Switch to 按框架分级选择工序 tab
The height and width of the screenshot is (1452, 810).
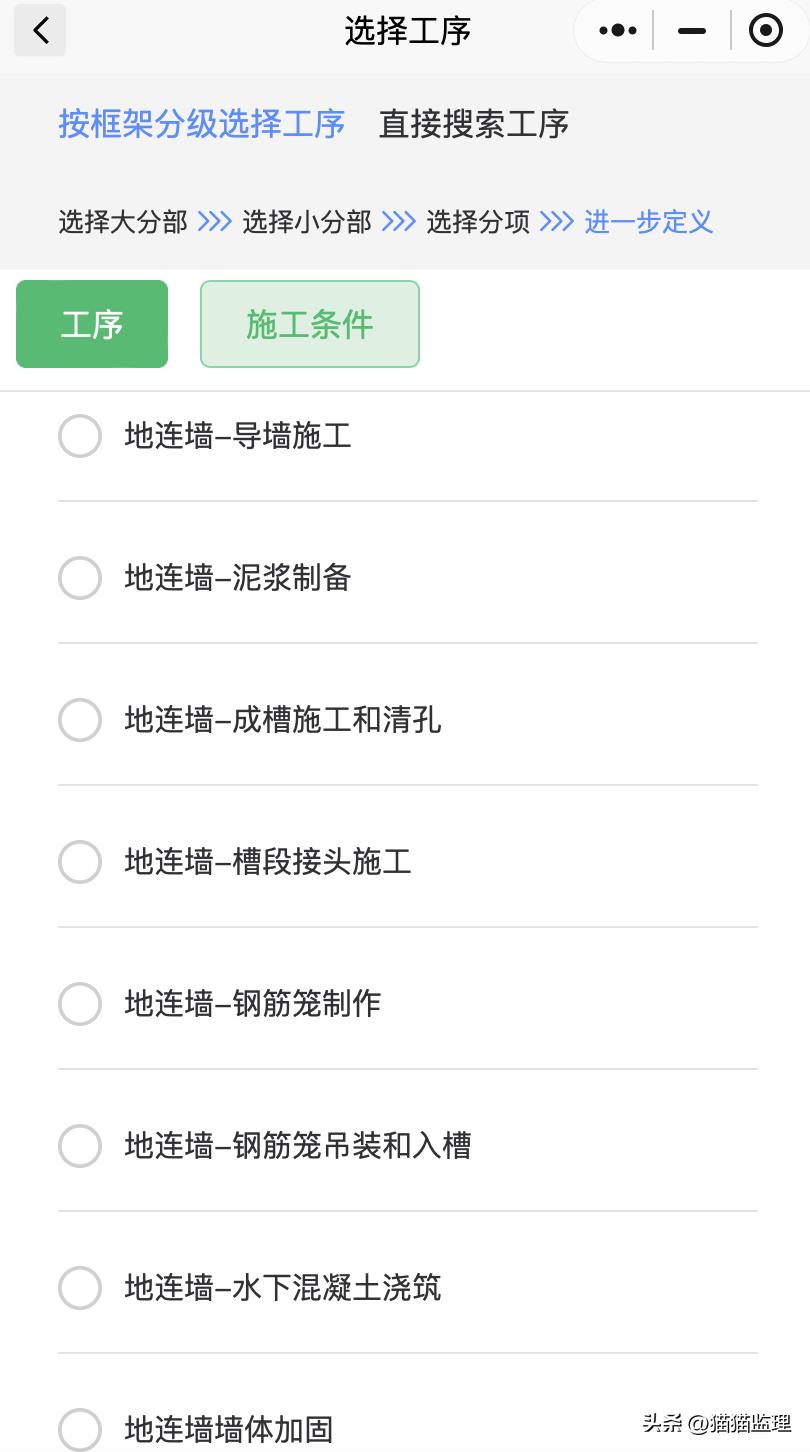(x=202, y=124)
